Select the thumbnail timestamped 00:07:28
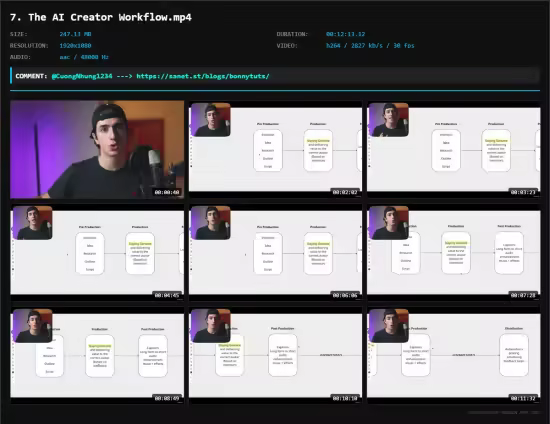The height and width of the screenshot is (424, 550). click(454, 253)
